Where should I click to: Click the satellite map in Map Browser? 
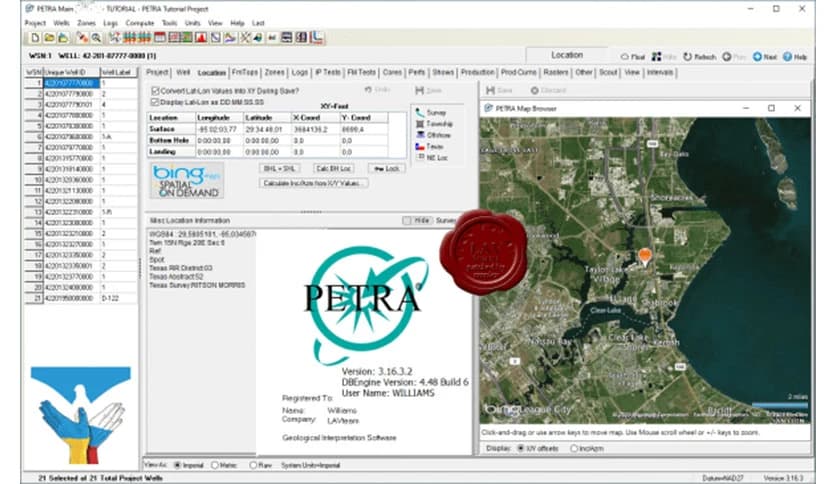[645, 270]
